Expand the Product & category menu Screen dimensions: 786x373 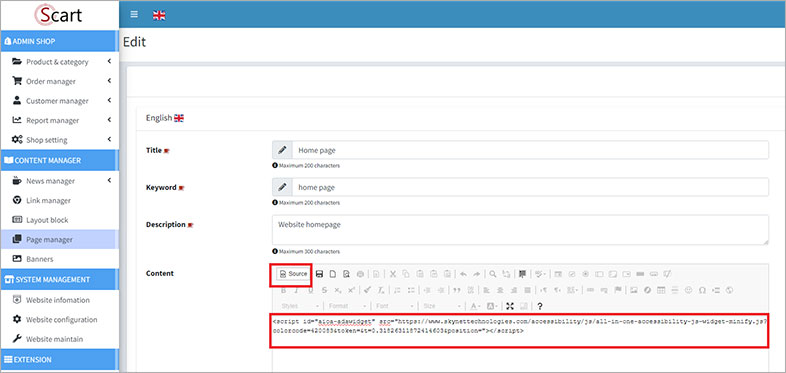[x=60, y=62]
